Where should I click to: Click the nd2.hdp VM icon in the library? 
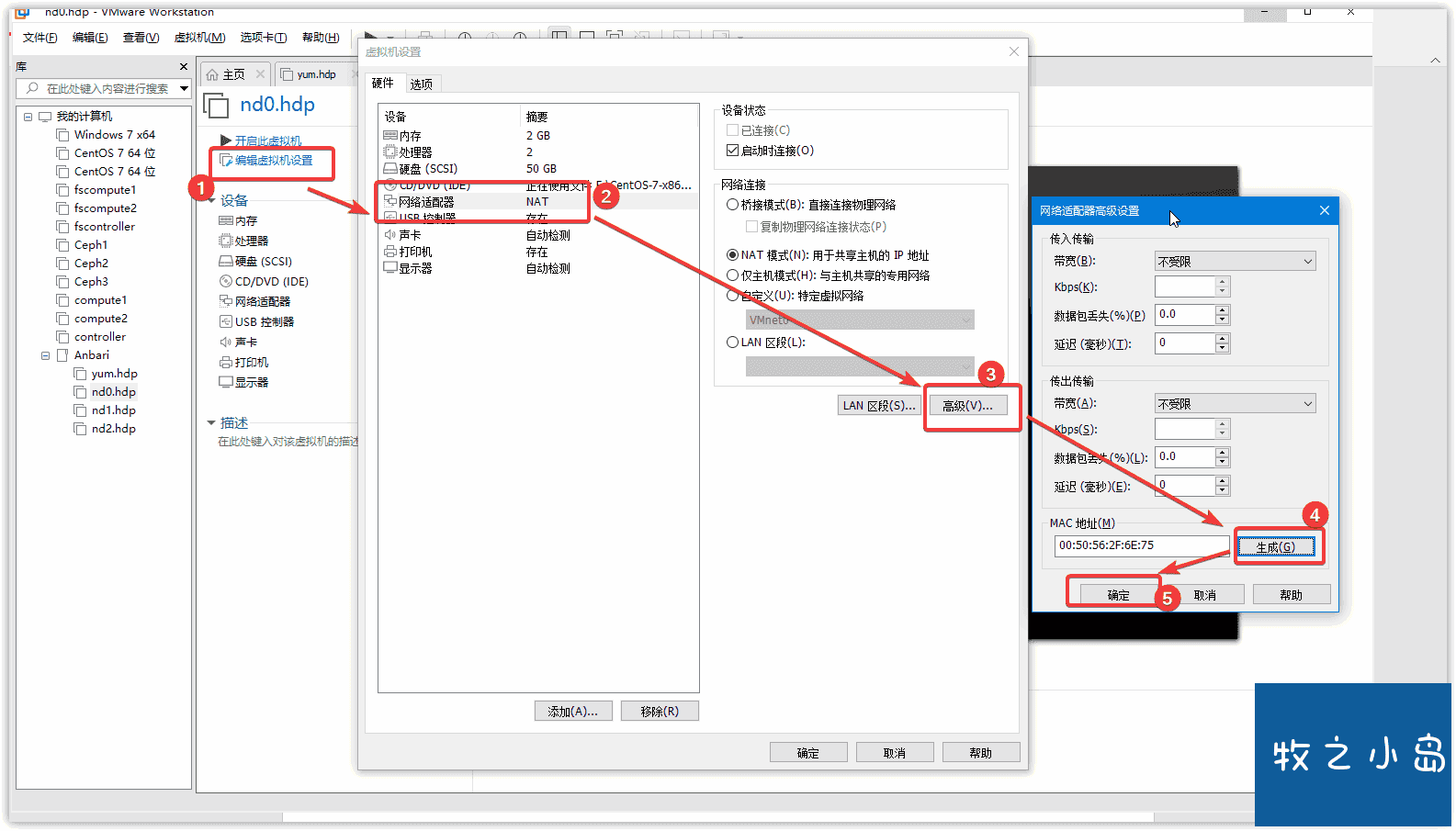coord(80,428)
